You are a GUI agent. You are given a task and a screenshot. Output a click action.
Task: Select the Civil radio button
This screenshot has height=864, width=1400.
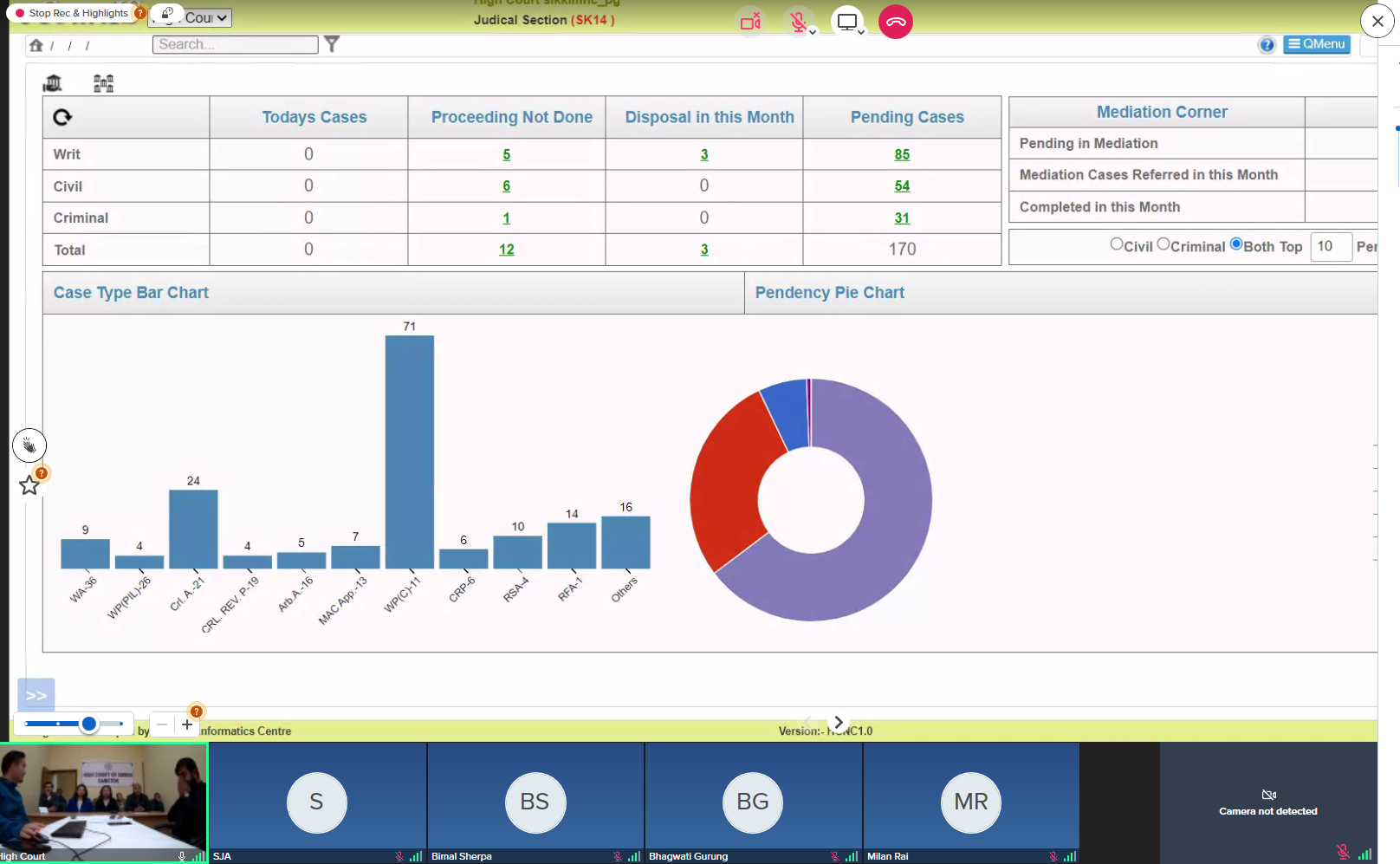click(1117, 244)
